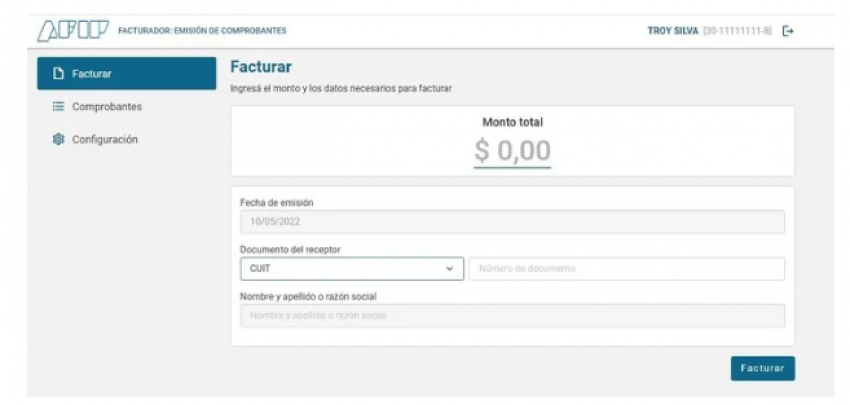
Task: Click the gear icon beside Configuración
Action: [58, 139]
